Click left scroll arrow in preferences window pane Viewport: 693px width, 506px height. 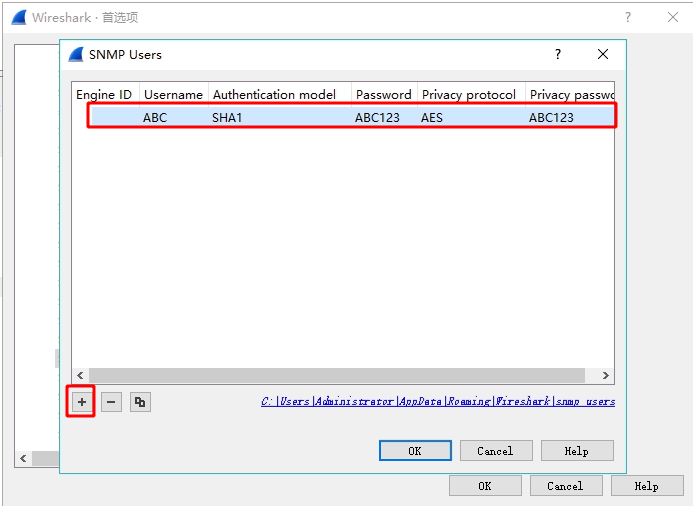point(23,458)
